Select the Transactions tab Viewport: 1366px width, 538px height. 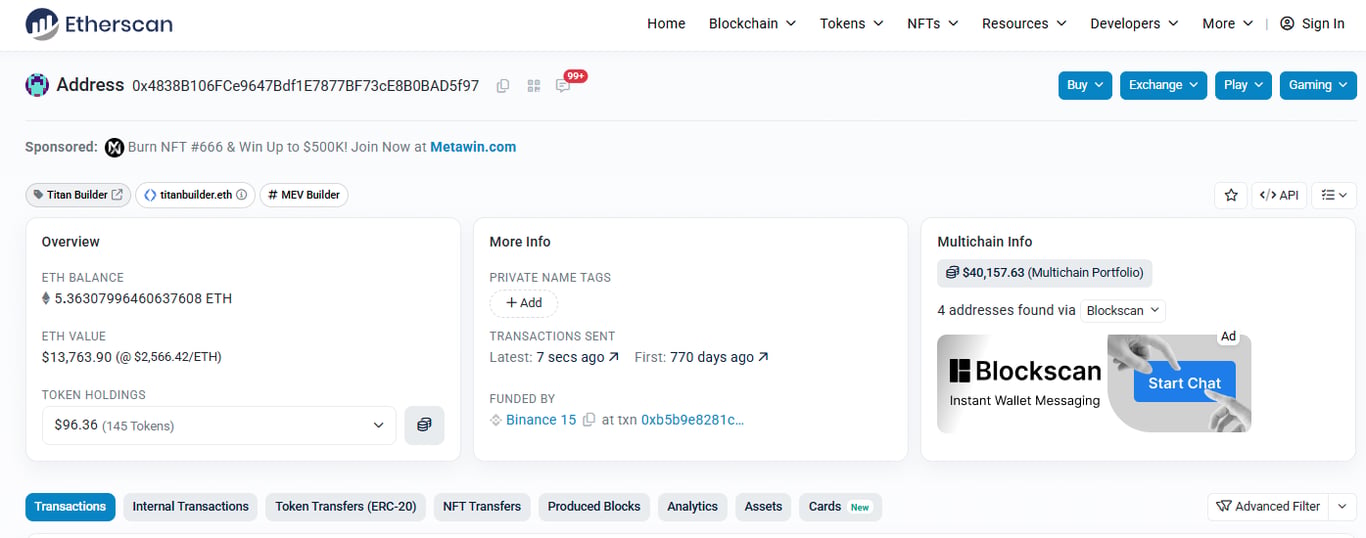(x=70, y=506)
